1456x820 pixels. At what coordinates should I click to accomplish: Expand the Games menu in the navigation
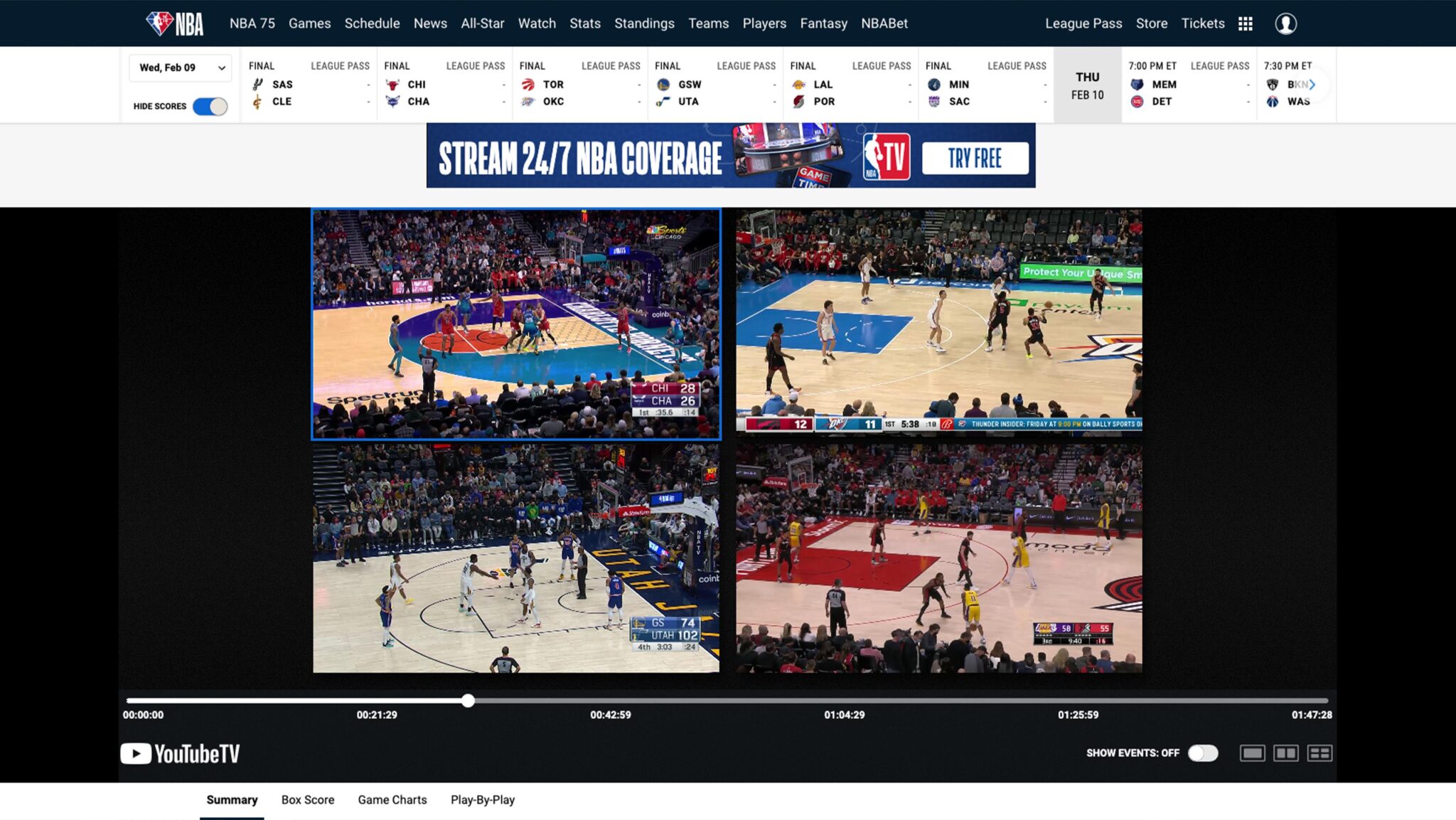pos(309,23)
